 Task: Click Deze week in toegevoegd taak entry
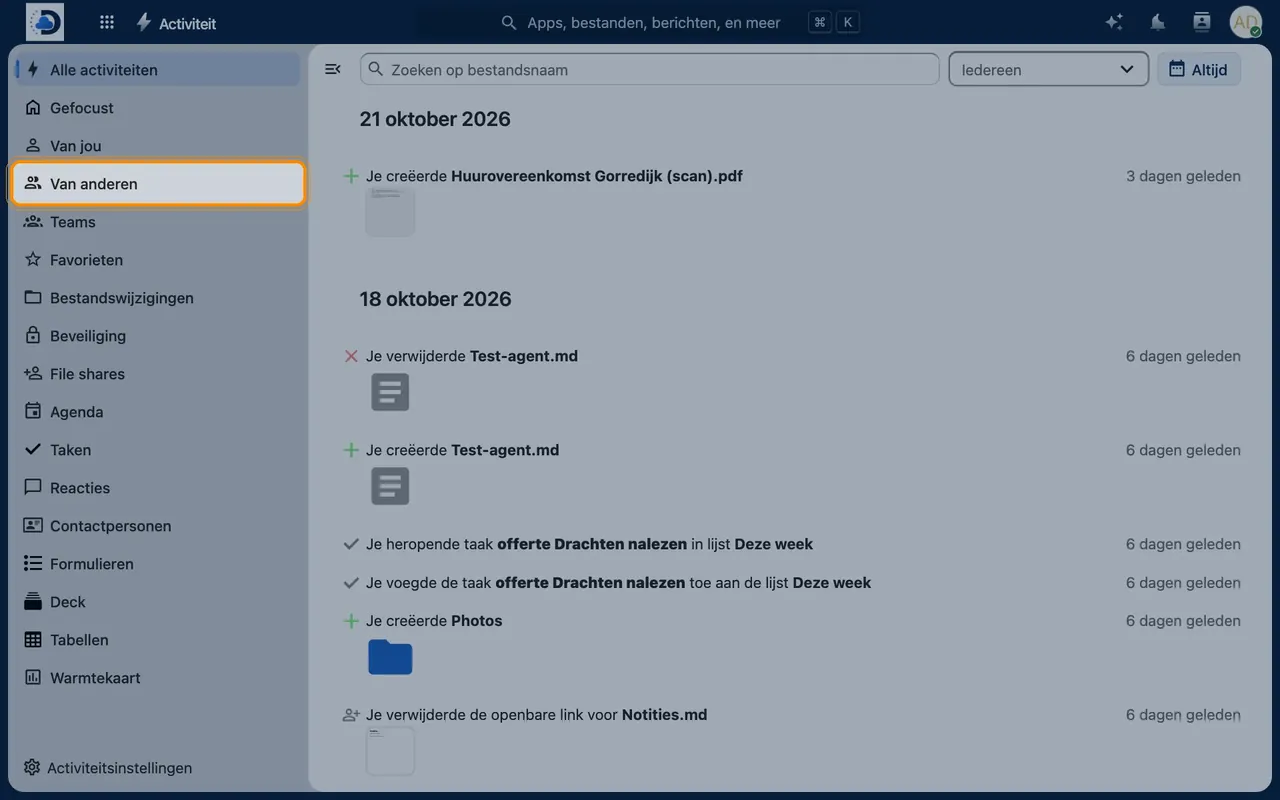point(832,583)
